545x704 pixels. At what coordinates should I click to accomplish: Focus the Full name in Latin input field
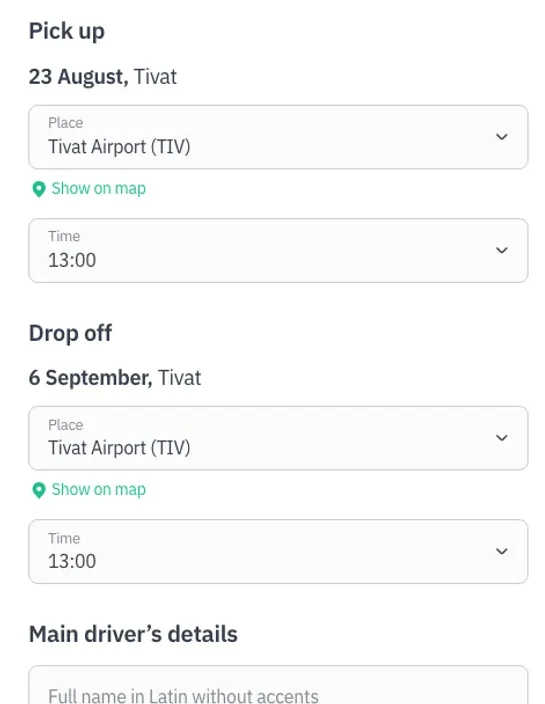tap(278, 685)
